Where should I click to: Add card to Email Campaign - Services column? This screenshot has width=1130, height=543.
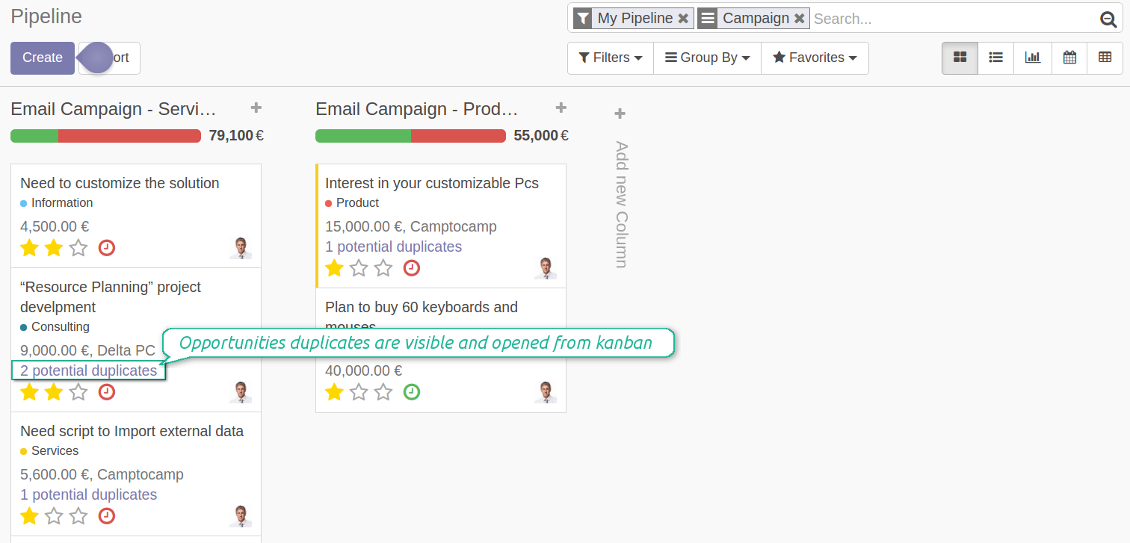[x=256, y=108]
